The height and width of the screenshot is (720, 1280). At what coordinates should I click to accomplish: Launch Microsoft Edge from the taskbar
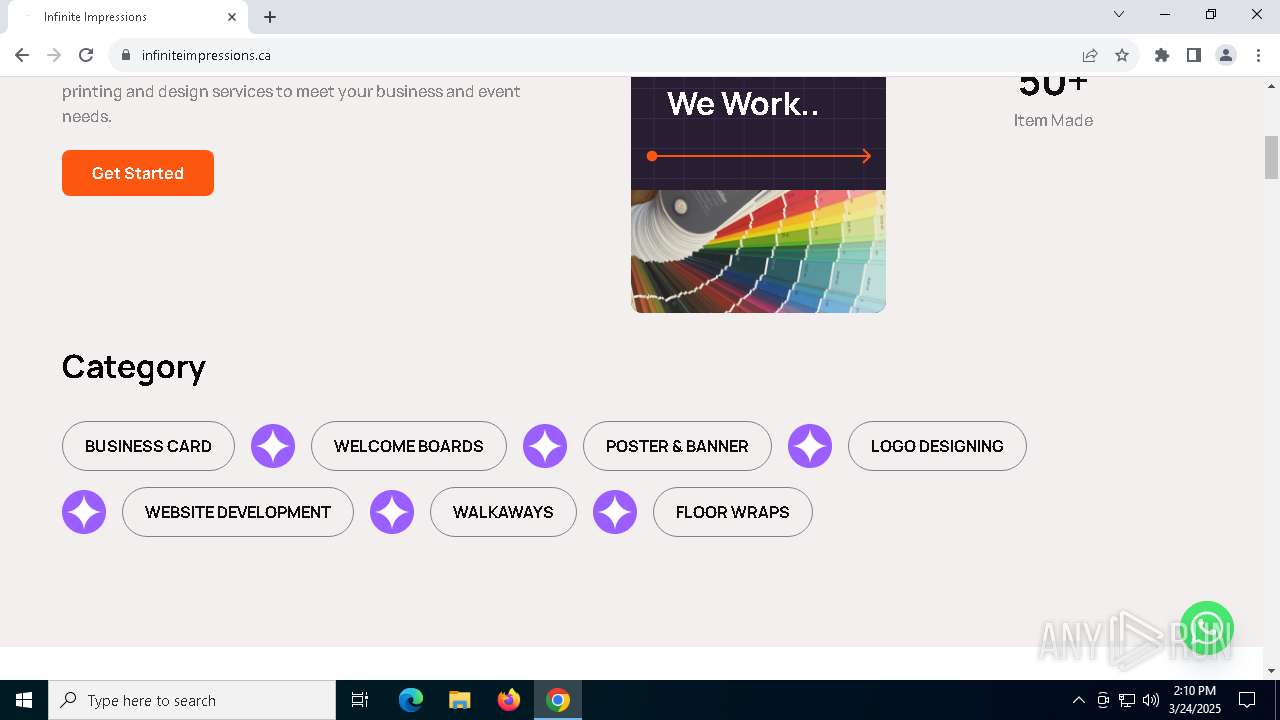click(x=411, y=700)
